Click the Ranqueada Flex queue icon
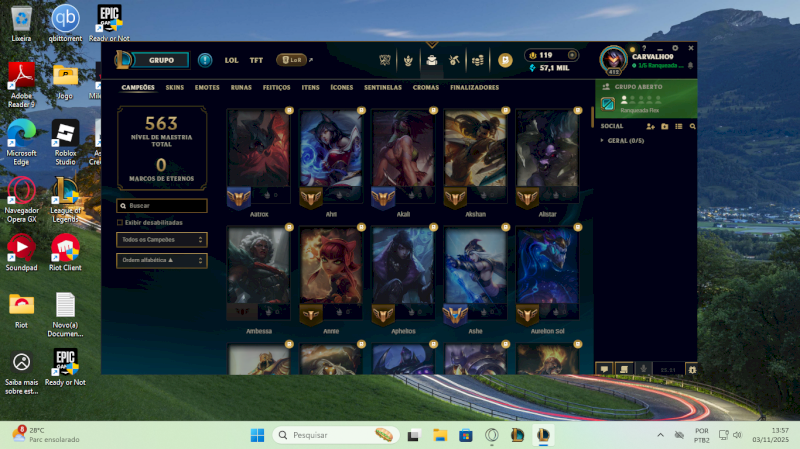 [608, 104]
